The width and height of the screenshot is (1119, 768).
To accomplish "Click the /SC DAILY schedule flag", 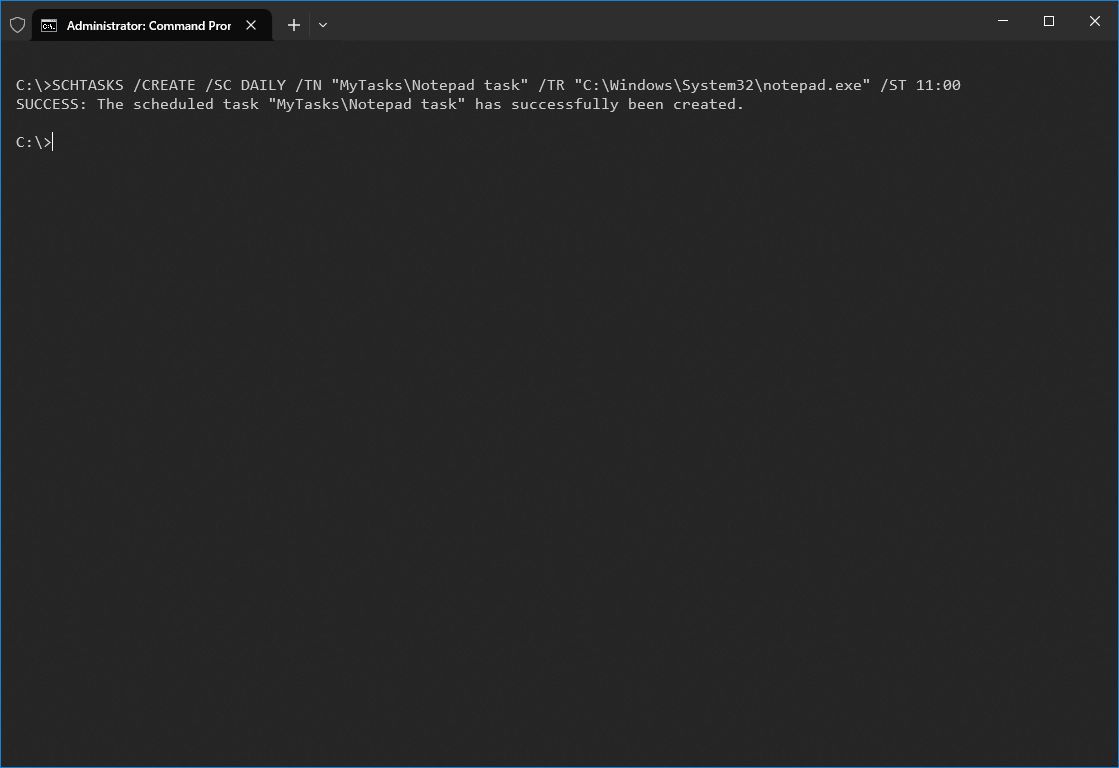I will pyautogui.click(x=247, y=85).
